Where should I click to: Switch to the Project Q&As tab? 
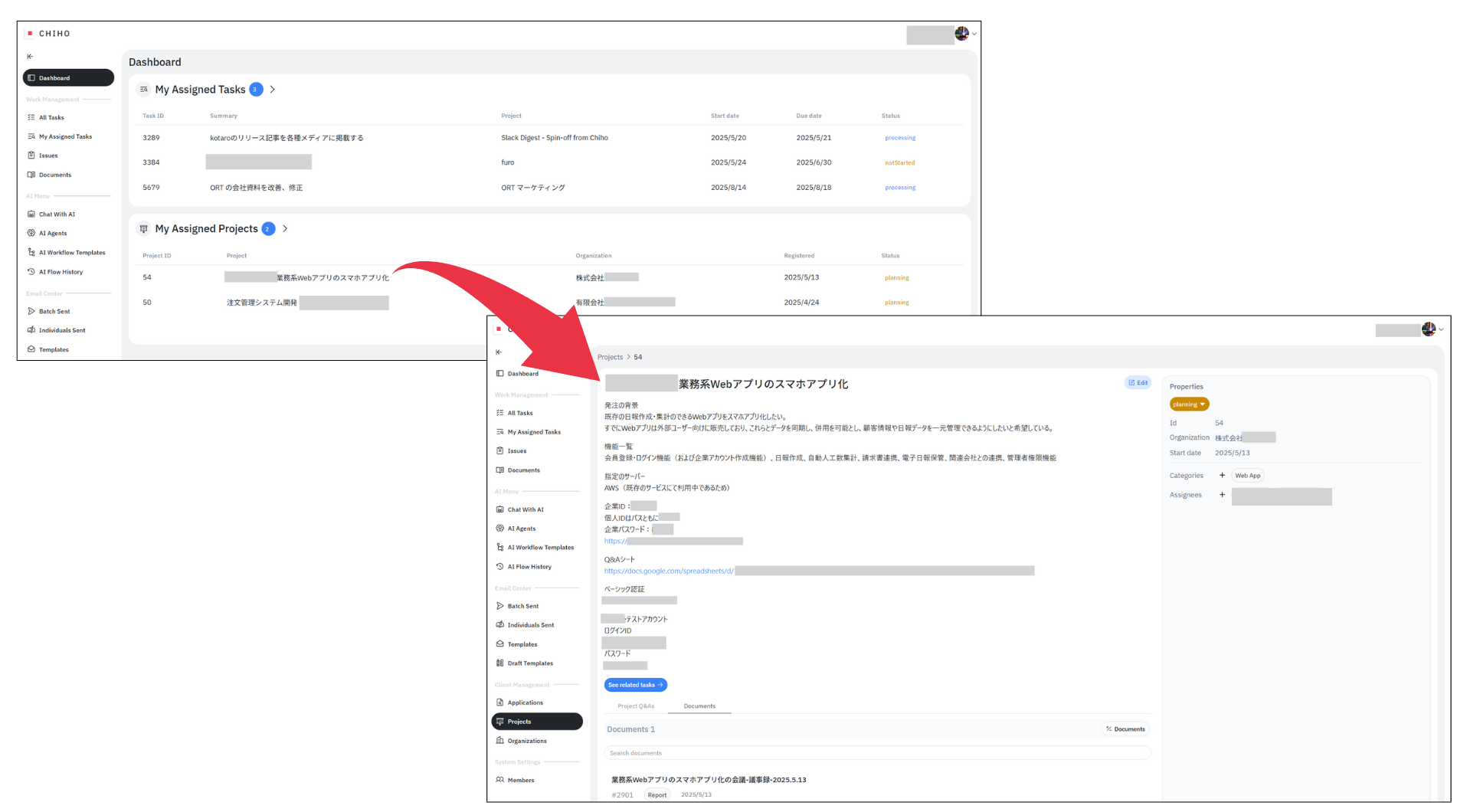click(x=636, y=706)
